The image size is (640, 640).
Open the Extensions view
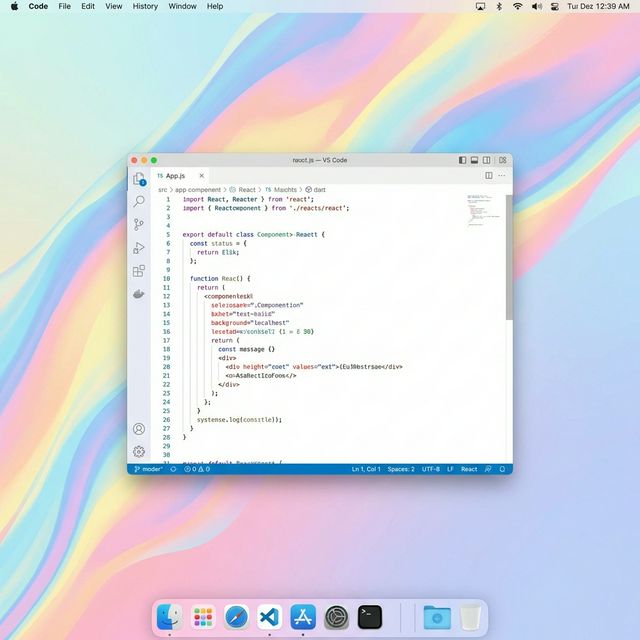click(x=139, y=271)
